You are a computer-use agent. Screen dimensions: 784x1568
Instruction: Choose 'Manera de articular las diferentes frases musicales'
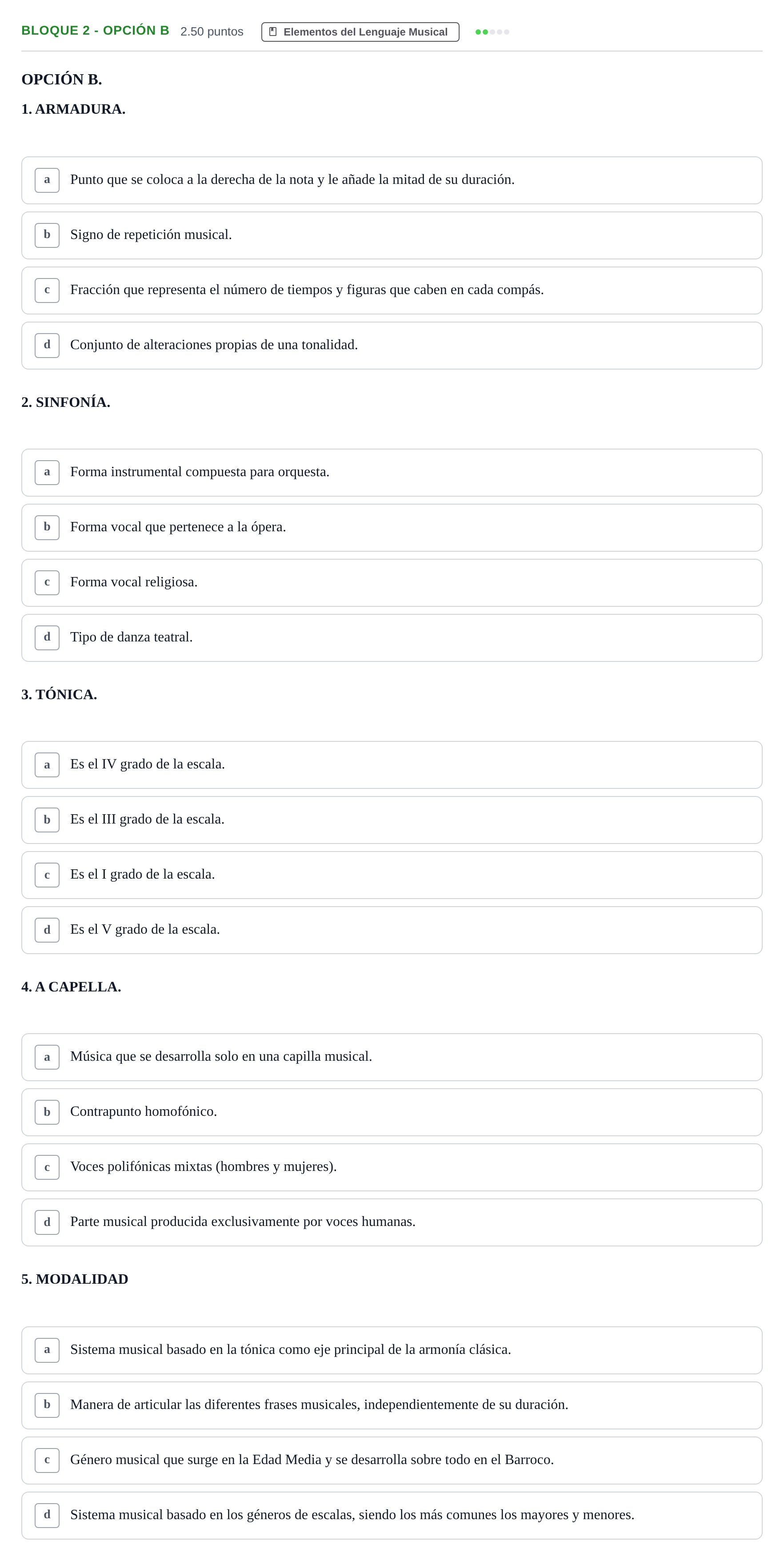pyautogui.click(x=392, y=1405)
